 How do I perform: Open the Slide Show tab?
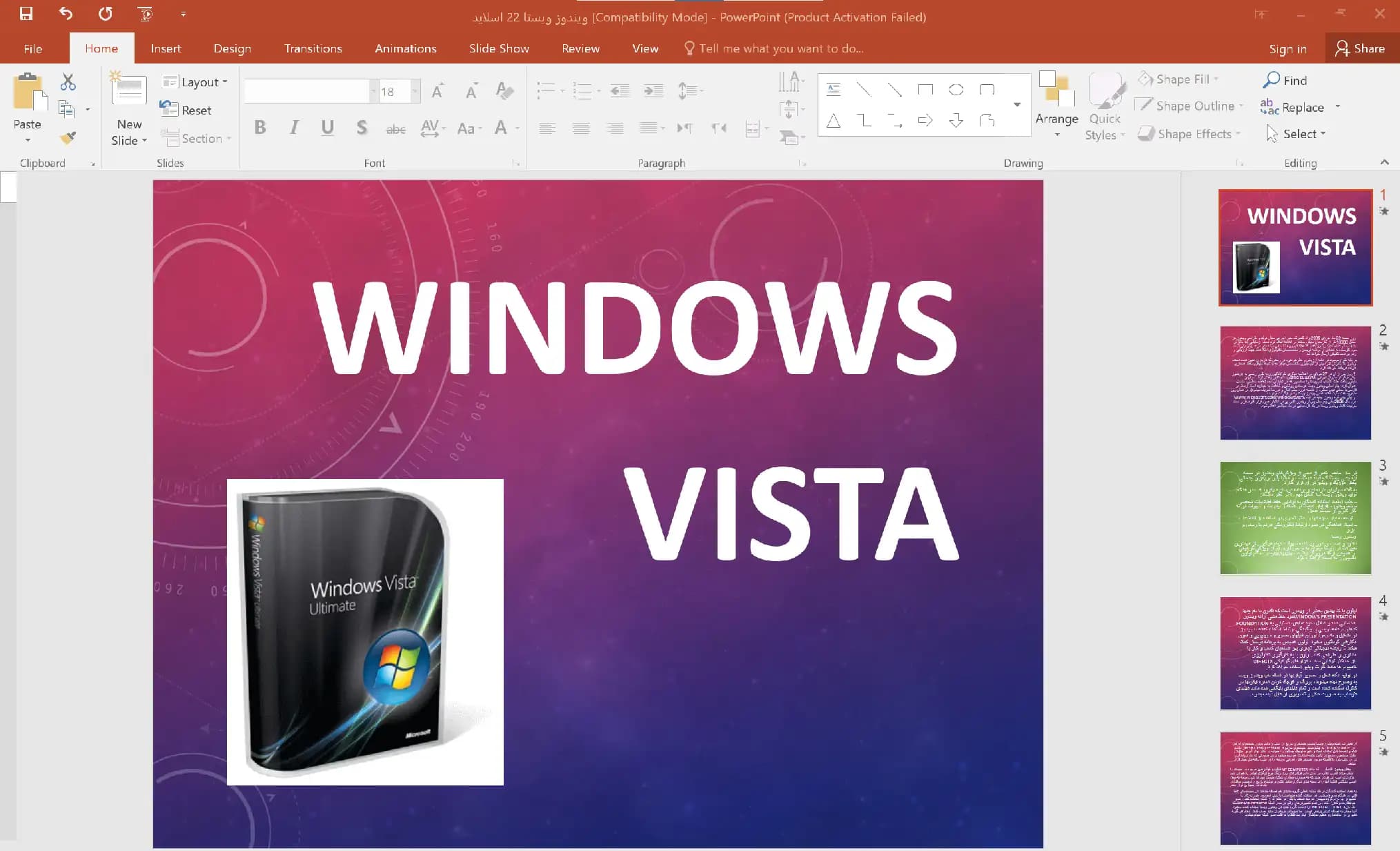(499, 48)
